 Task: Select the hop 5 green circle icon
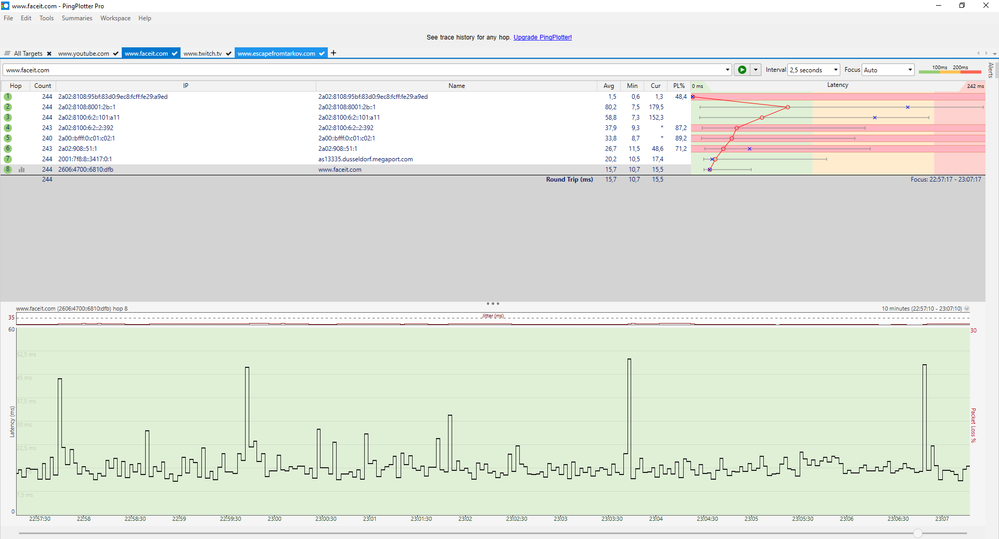click(8, 138)
